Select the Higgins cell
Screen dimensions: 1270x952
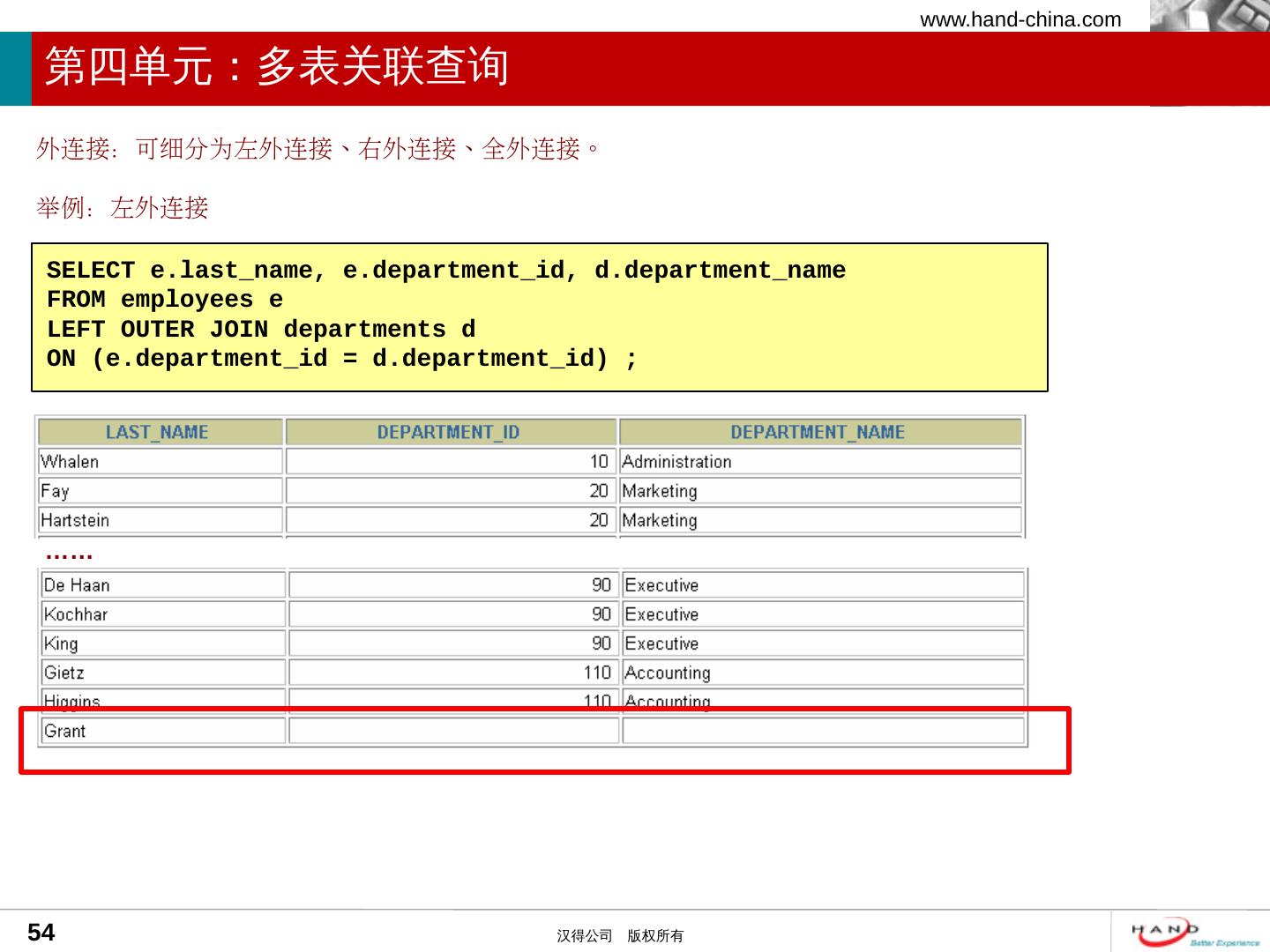click(x=163, y=700)
